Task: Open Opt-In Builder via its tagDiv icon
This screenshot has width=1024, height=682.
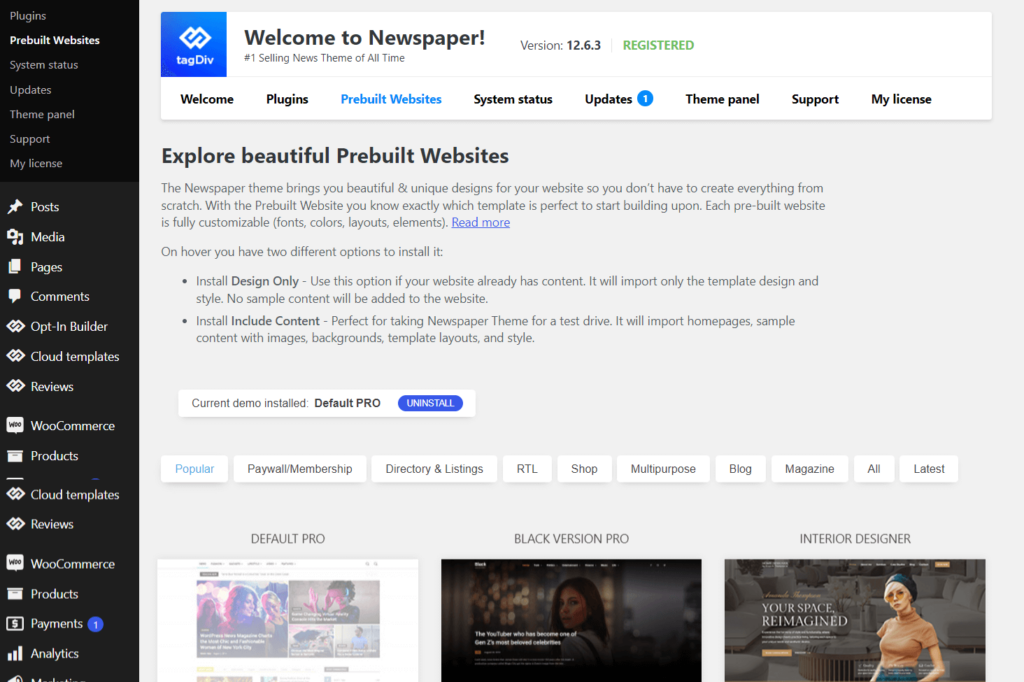Action: point(15,326)
